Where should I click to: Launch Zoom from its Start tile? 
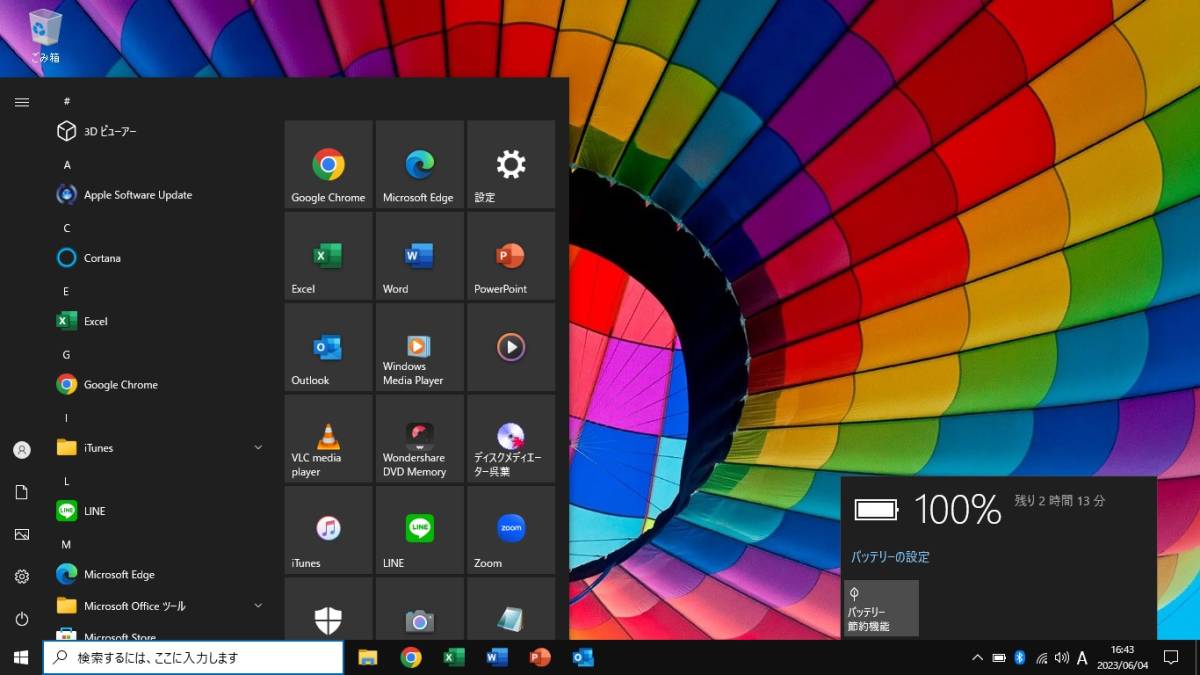point(511,531)
